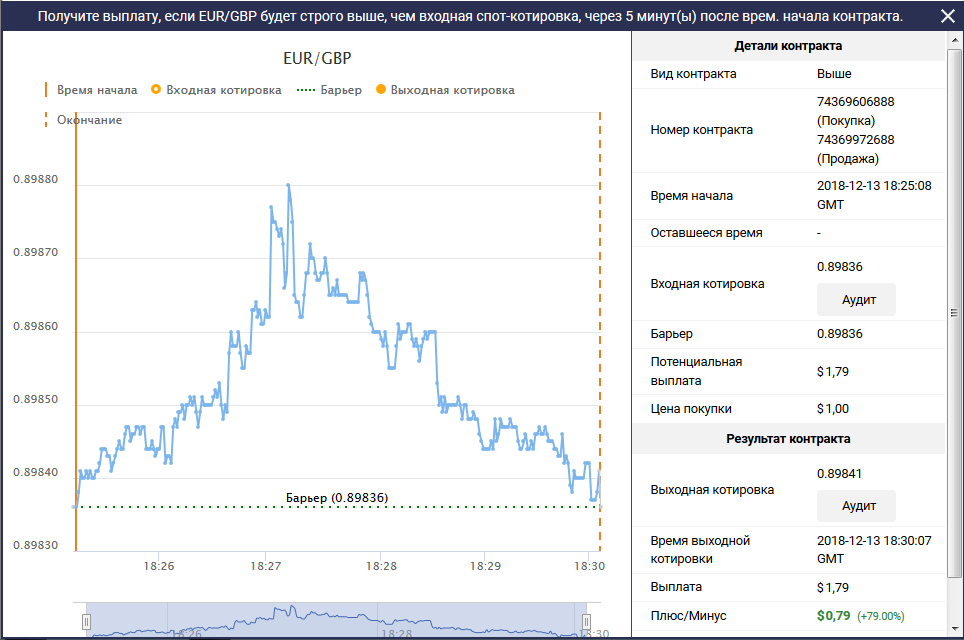
Task: Click contract sale number 74369972688
Action: tap(855, 140)
